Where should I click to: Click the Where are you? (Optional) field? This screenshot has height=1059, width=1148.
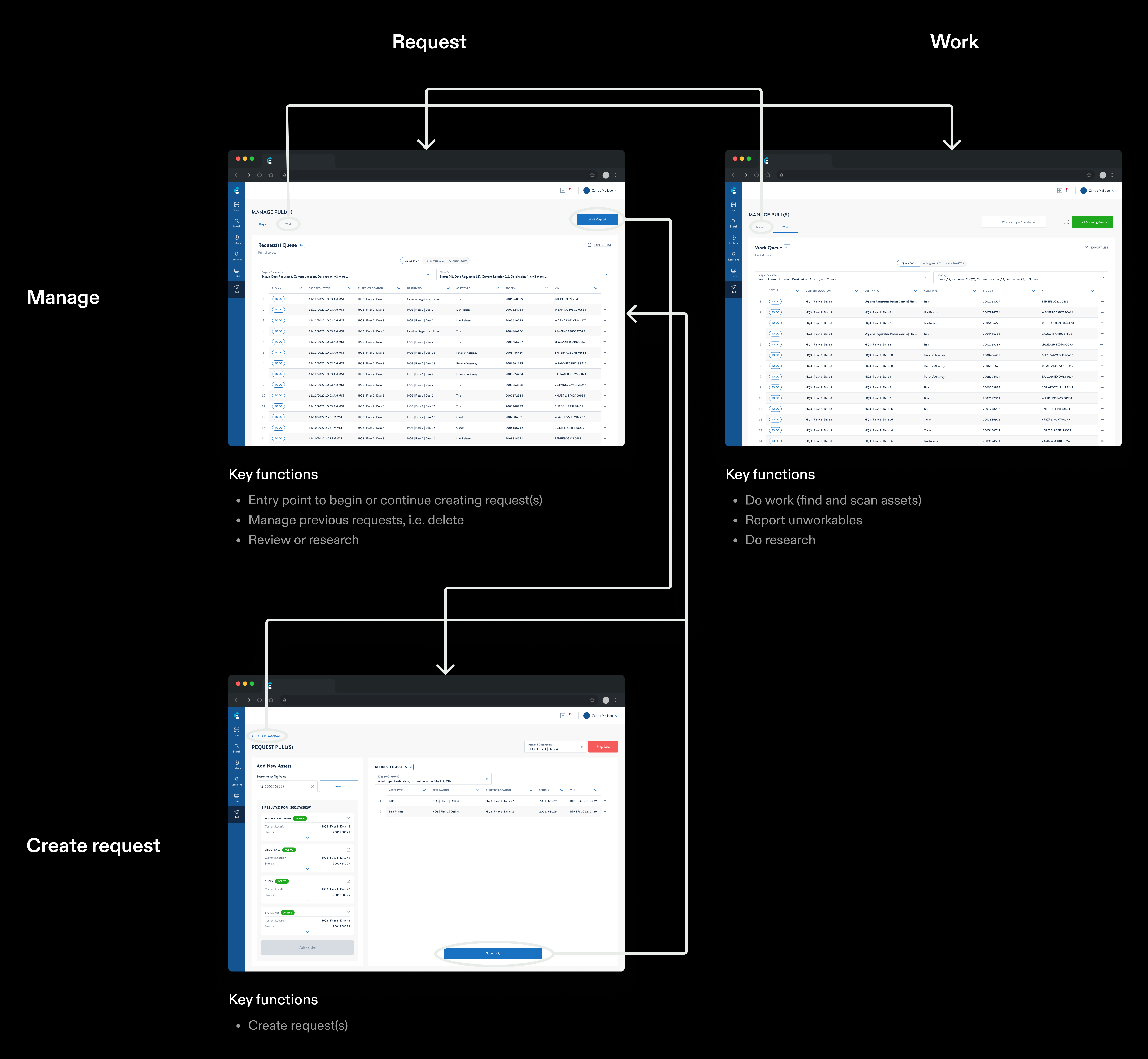(x=1014, y=222)
